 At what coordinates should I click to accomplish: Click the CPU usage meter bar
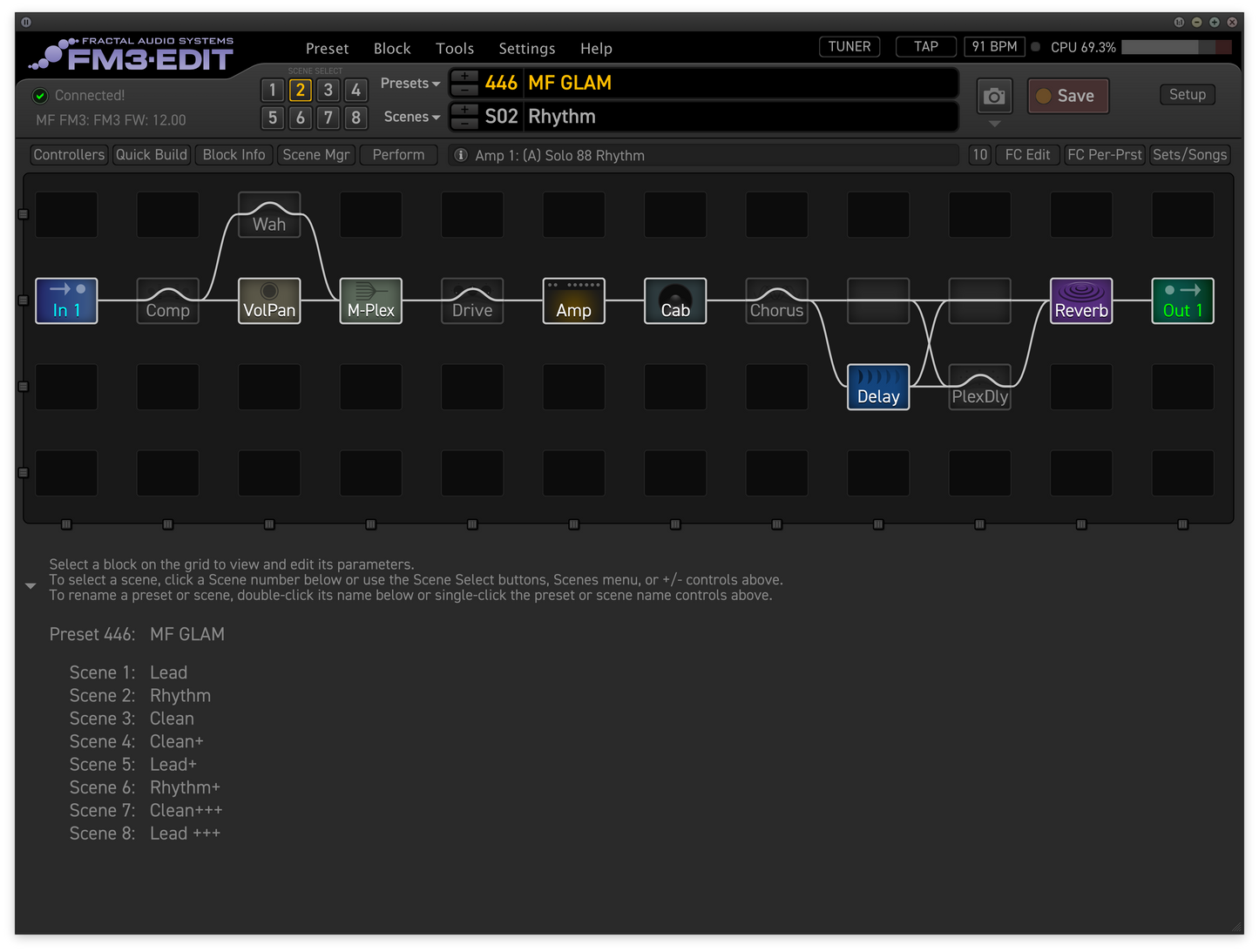(x=1176, y=47)
